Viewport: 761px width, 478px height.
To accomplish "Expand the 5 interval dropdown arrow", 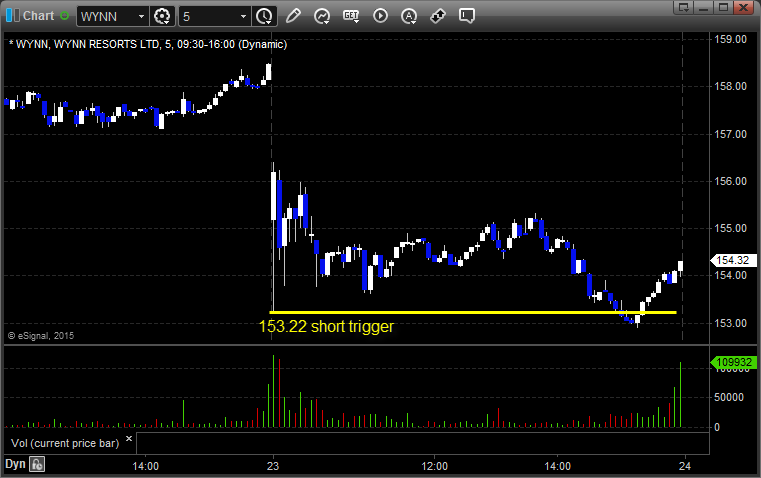I will [x=244, y=16].
